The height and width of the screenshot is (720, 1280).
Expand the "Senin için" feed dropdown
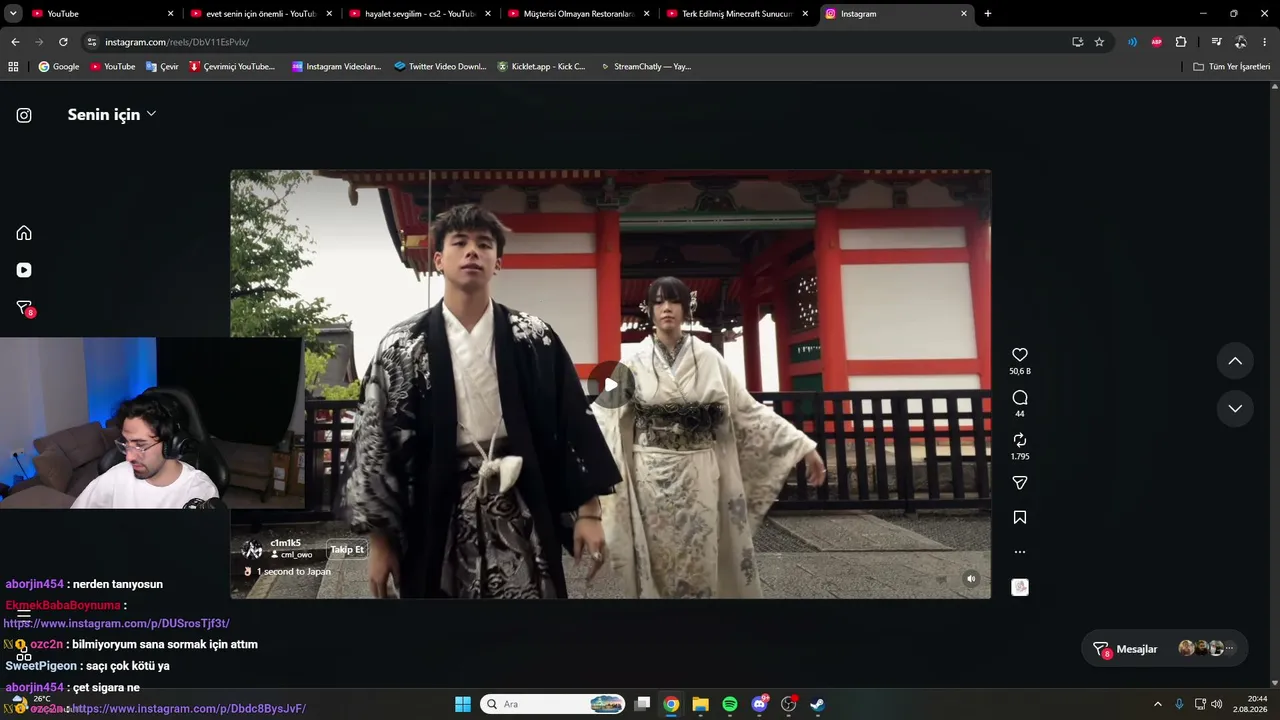111,114
